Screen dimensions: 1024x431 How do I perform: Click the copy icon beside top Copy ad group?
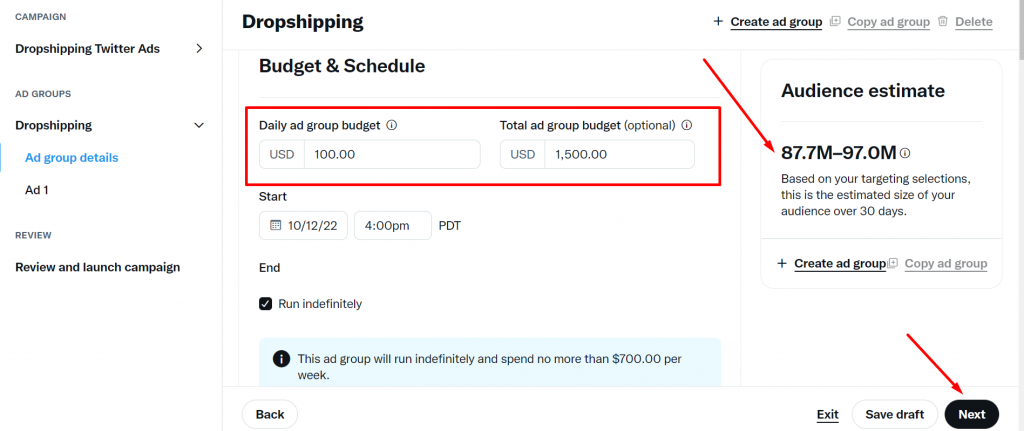pos(835,22)
